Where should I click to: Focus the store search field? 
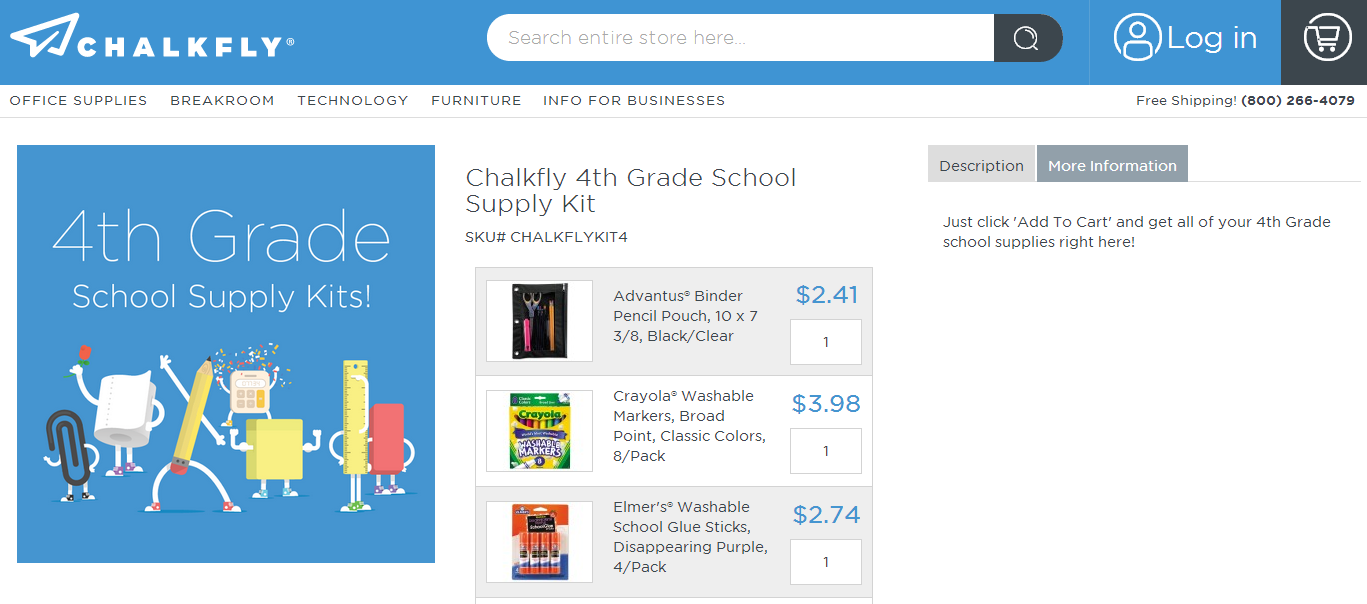[740, 38]
